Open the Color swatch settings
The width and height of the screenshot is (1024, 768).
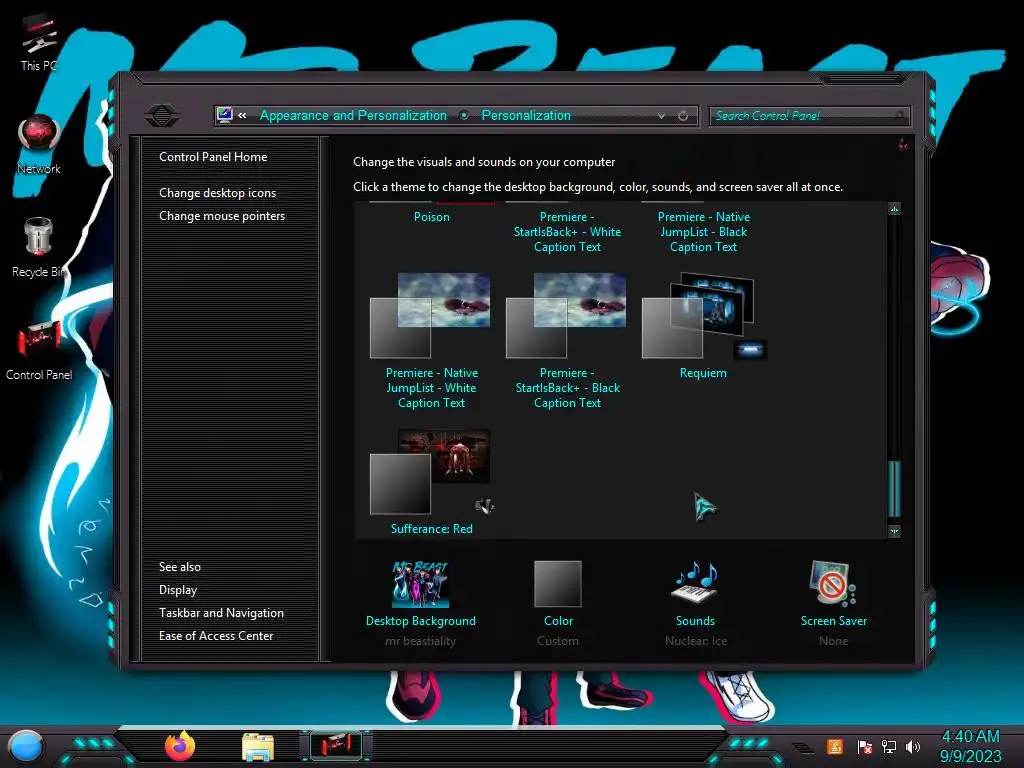(x=558, y=584)
